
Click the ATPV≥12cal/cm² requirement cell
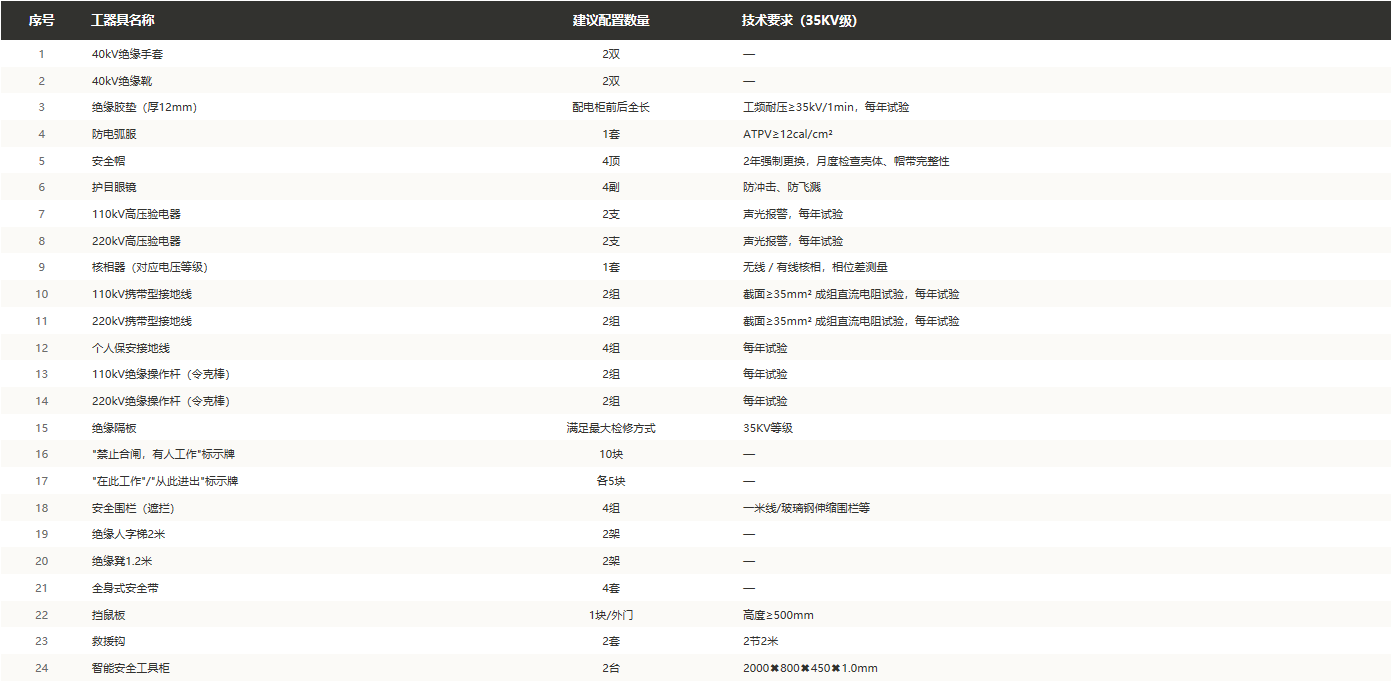click(788, 134)
